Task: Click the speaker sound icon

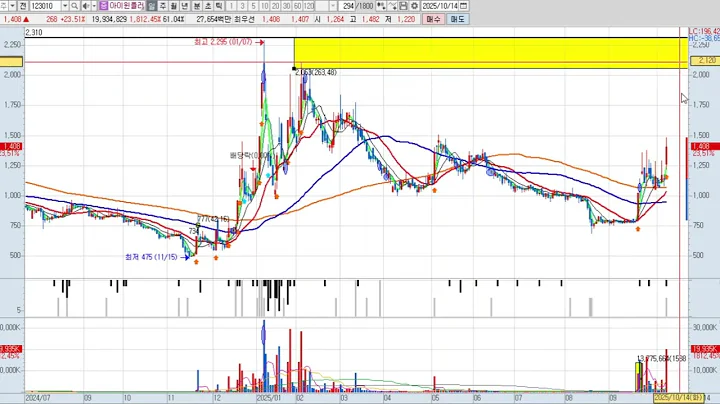Action: [x=86, y=6]
